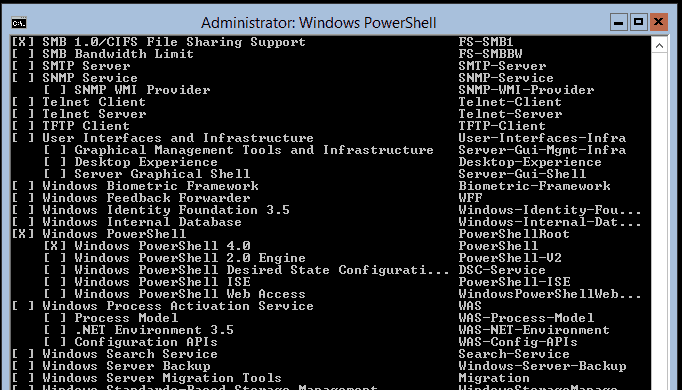Maximize the PowerShell window

click(x=639, y=22)
